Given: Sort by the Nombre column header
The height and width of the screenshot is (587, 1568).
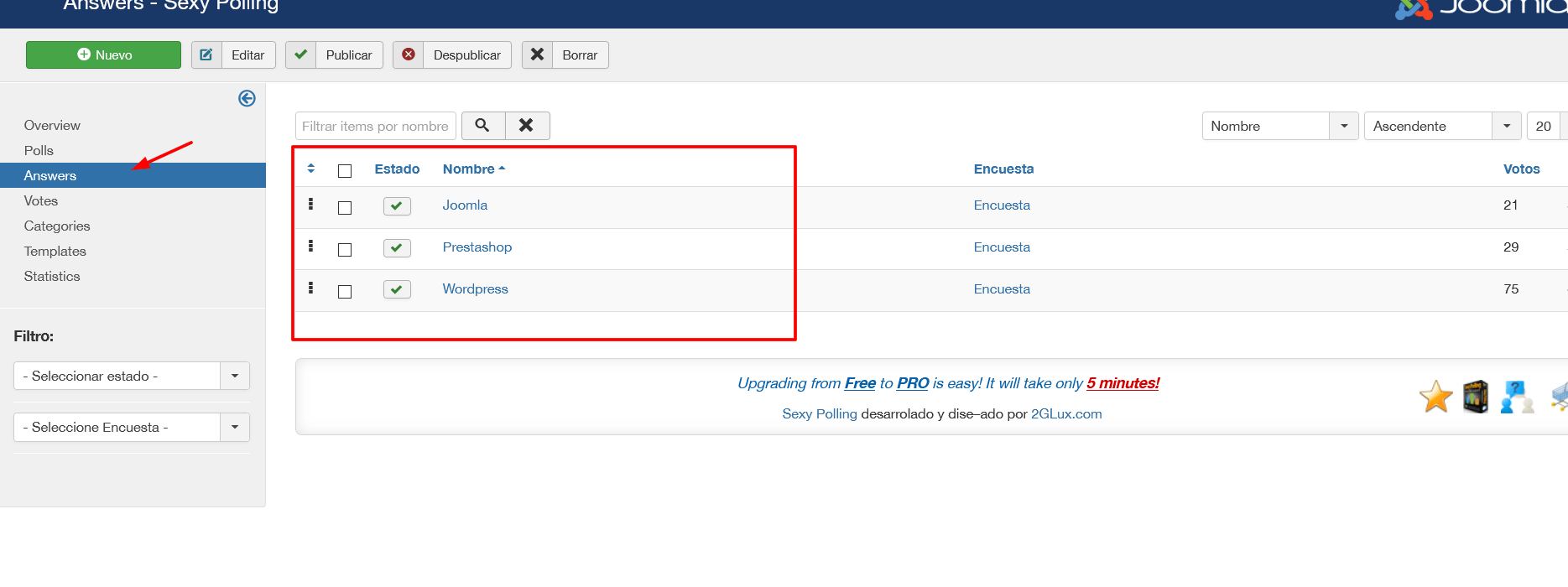Looking at the screenshot, I should (474, 169).
